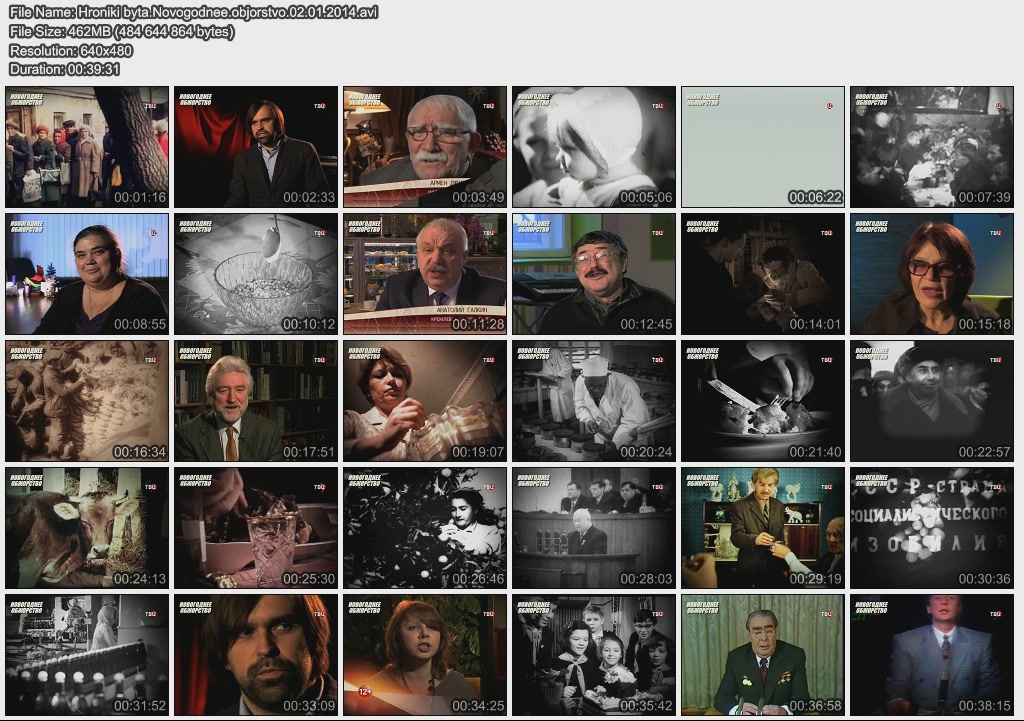Select the bookshelf interview frame at 00:17:51
Screen dimensions: 1024x721
(x=256, y=401)
